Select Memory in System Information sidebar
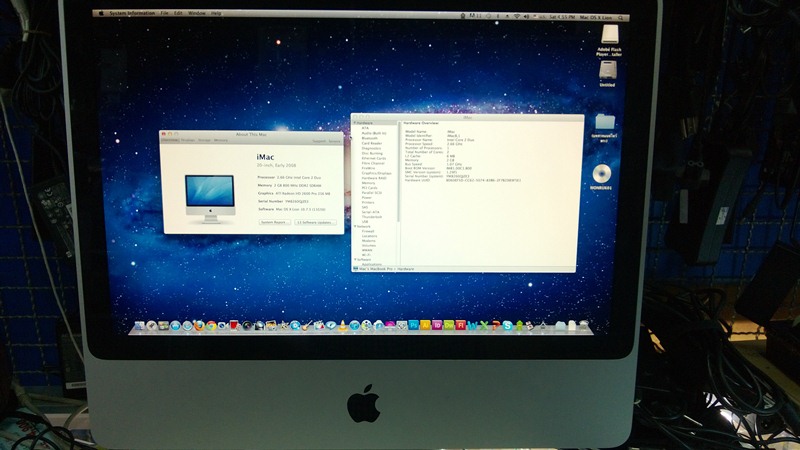The image size is (800, 450). coord(368,183)
